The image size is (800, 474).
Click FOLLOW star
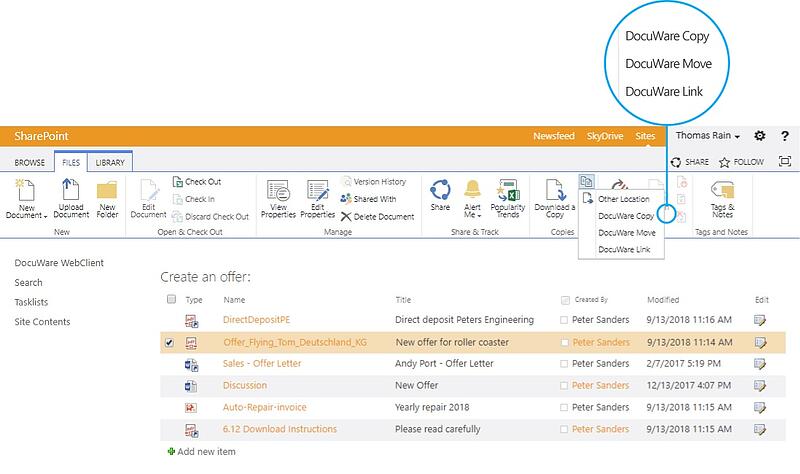[724, 162]
